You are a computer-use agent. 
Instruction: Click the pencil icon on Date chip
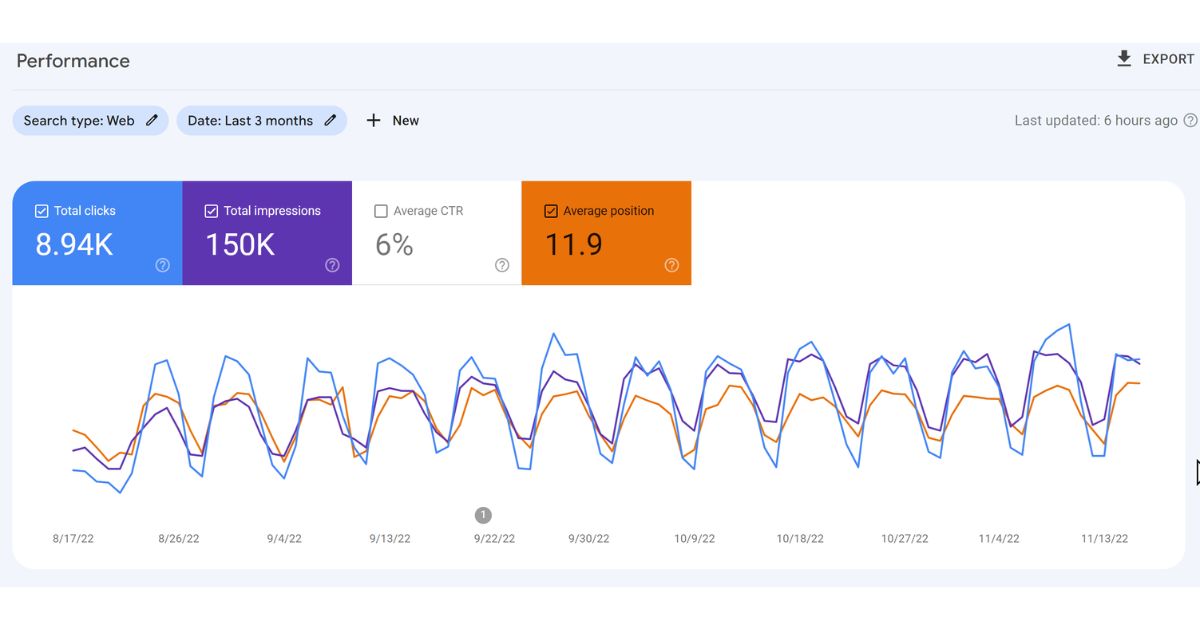click(330, 120)
